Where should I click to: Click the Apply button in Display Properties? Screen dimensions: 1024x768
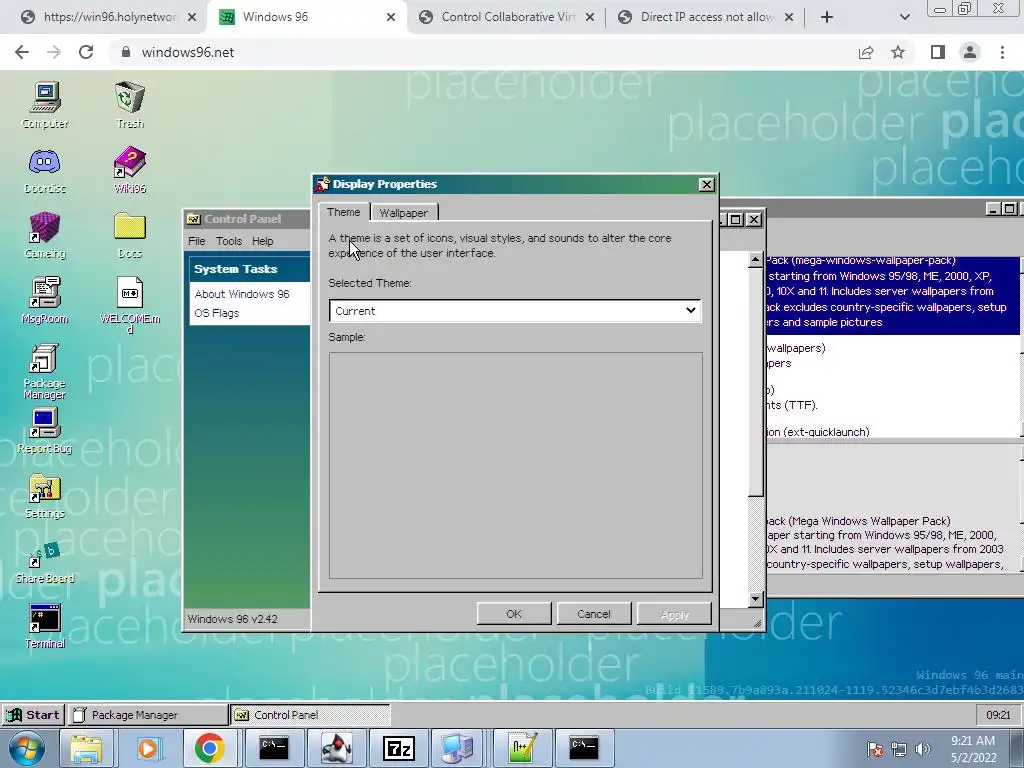(674, 614)
